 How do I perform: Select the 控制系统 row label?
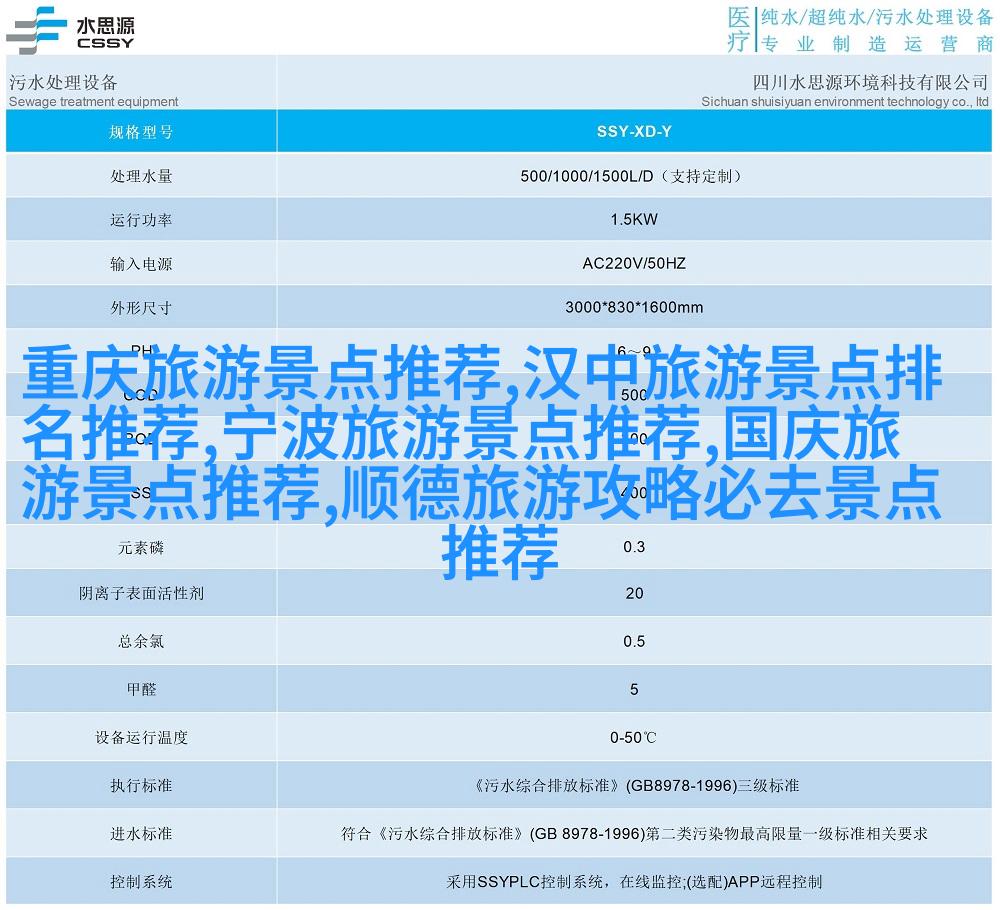click(x=142, y=881)
